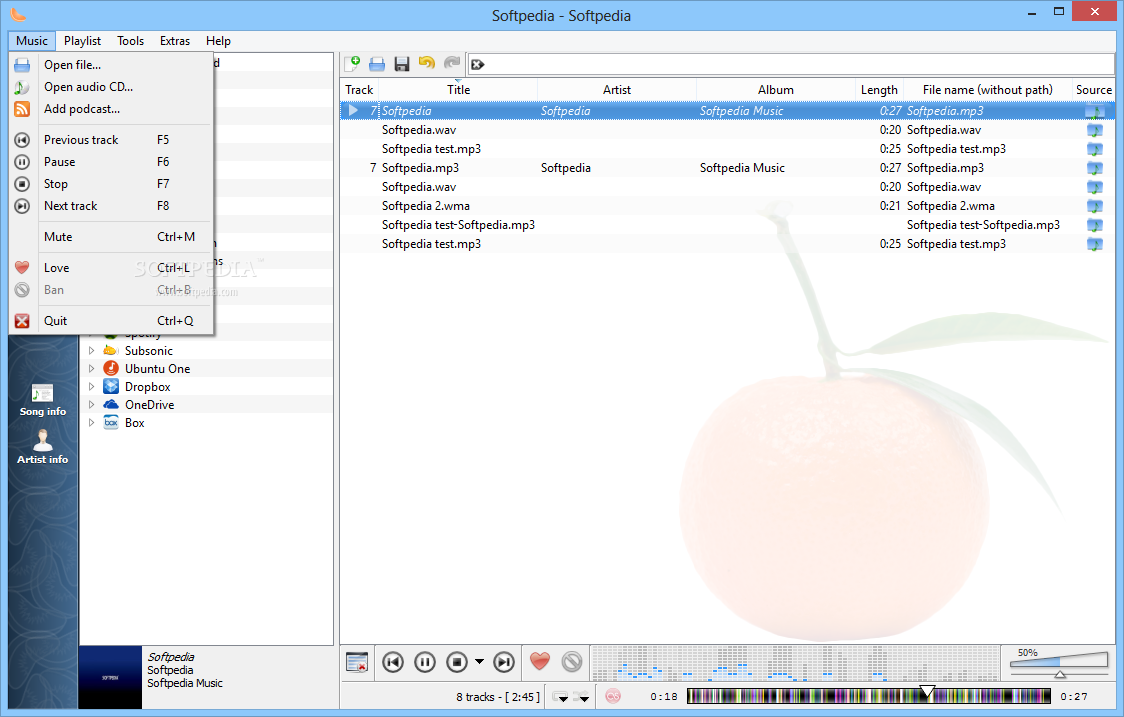Screen dimensions: 1124x717
Task: Click the clear playlist icon
Action: click(x=357, y=663)
